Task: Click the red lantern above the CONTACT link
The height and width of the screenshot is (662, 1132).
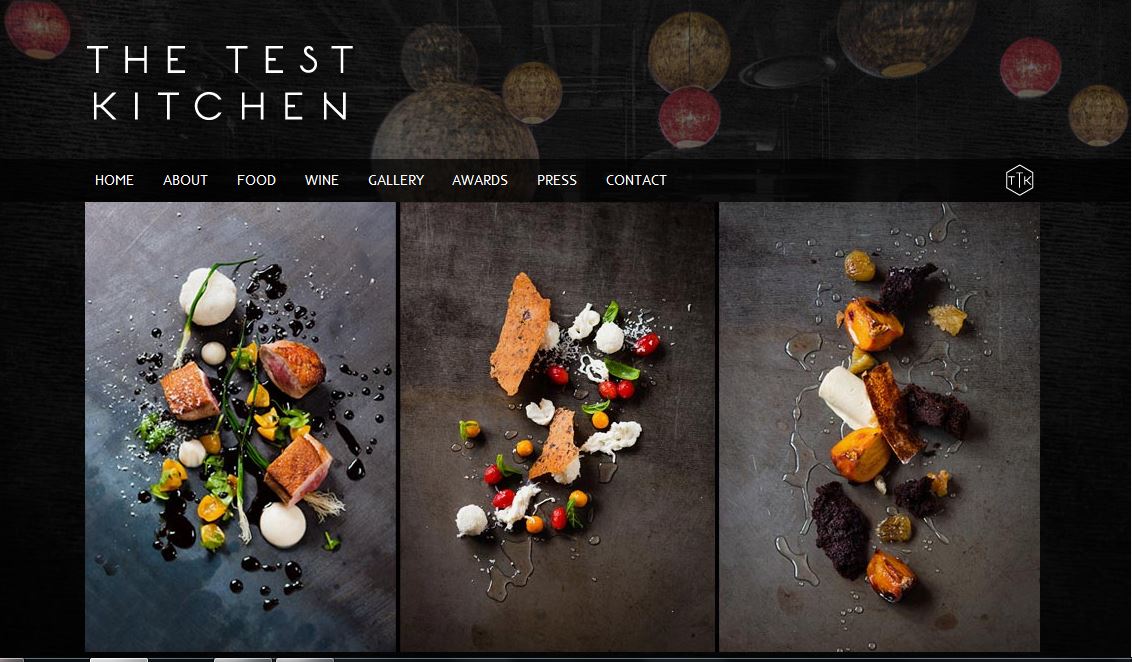Action: click(x=689, y=117)
